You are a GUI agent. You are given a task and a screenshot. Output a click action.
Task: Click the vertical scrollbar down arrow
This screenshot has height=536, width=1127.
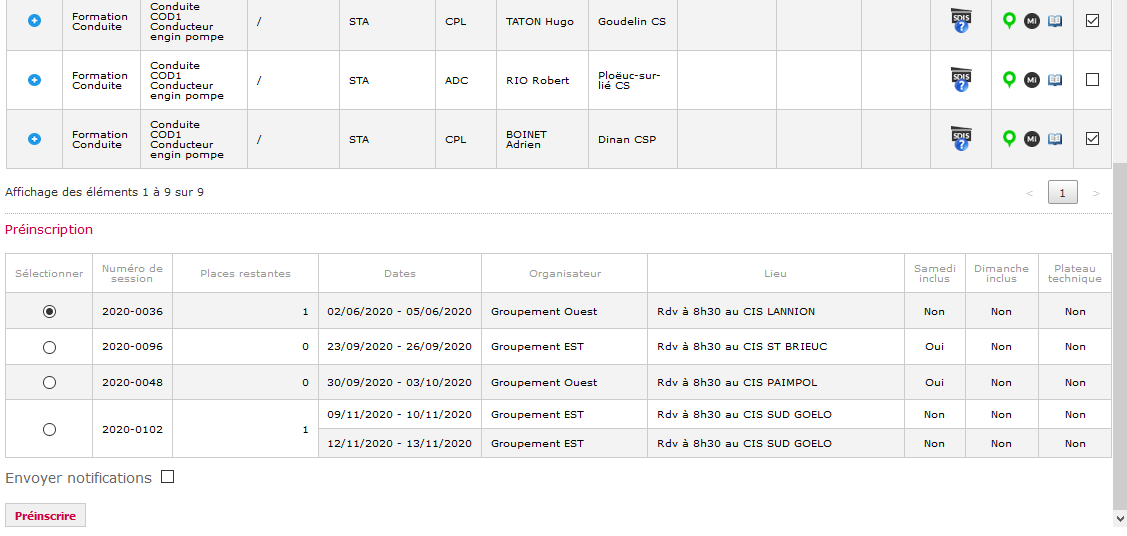1120,518
